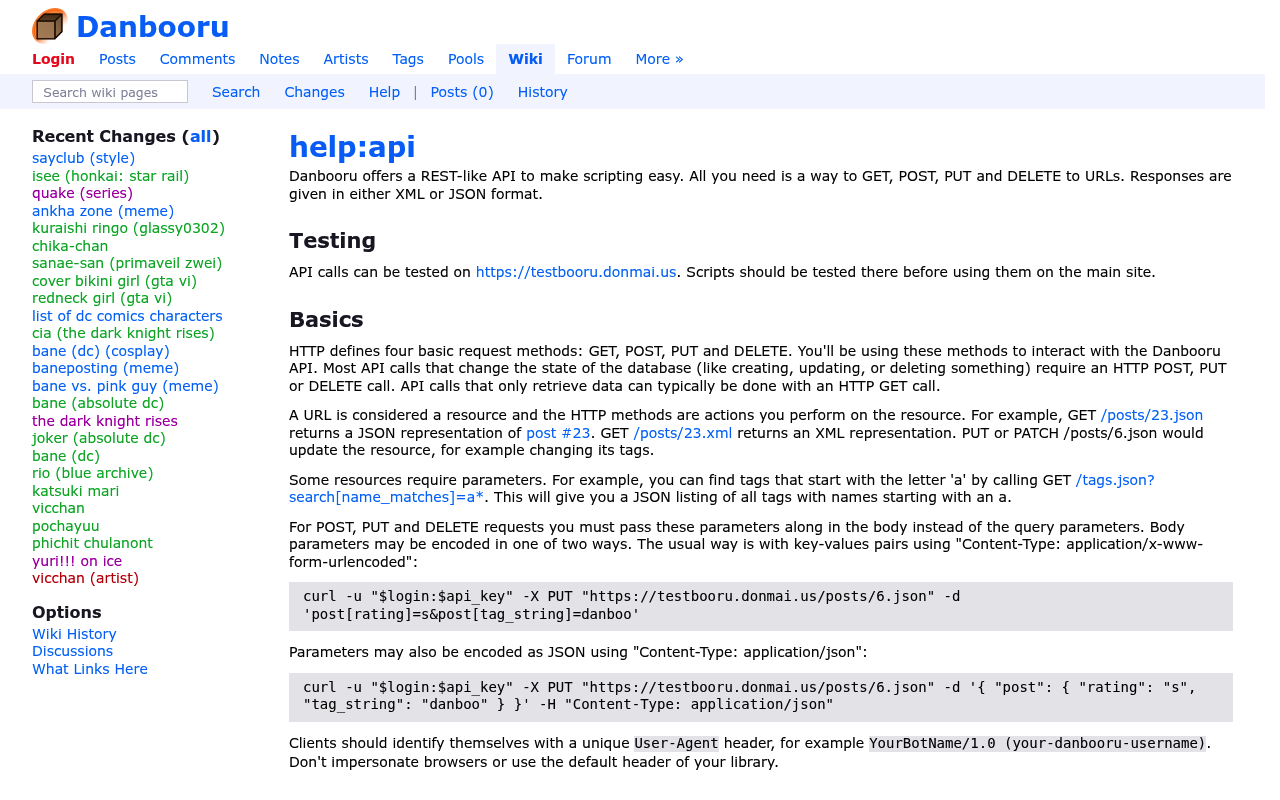Open the vicchan wiki page
1280x800 pixels.
point(58,508)
